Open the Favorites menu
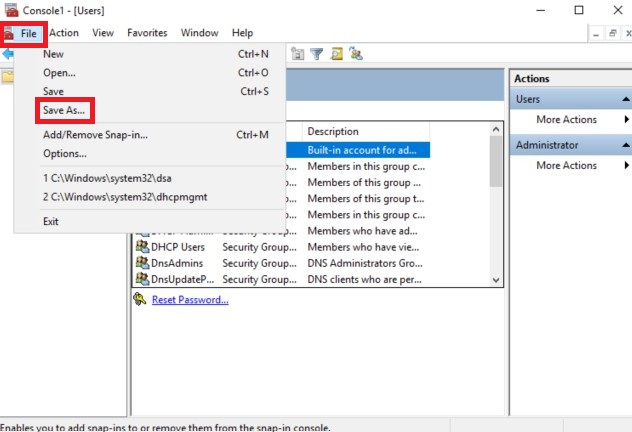 click(x=147, y=33)
